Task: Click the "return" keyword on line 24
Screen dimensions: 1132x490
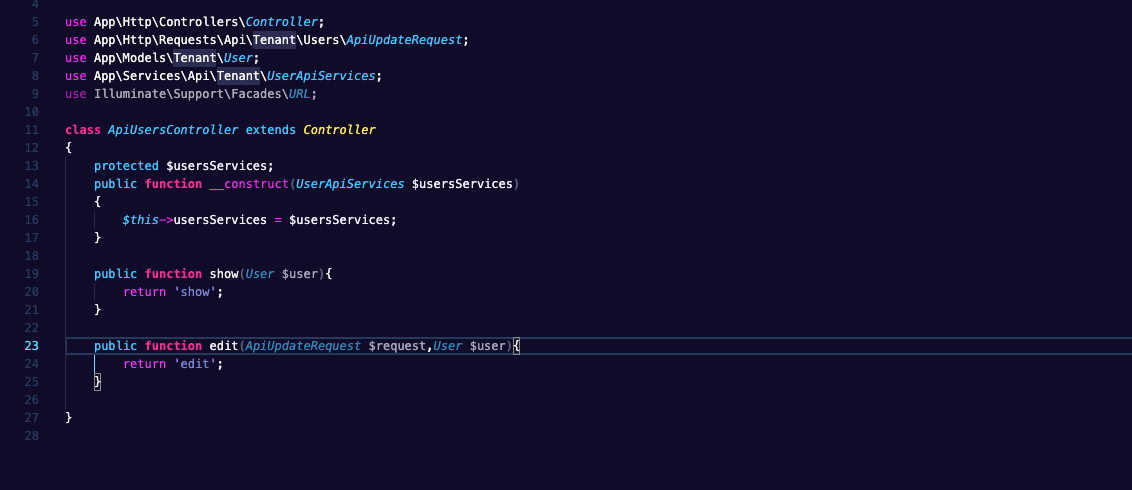Action: point(144,364)
